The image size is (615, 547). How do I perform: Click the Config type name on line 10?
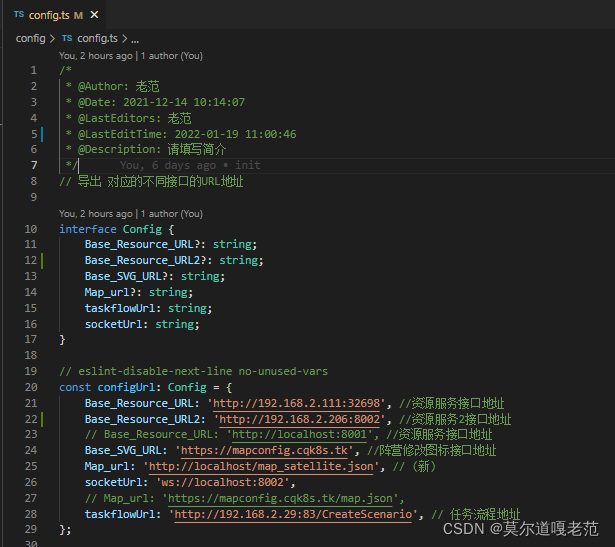(141, 229)
